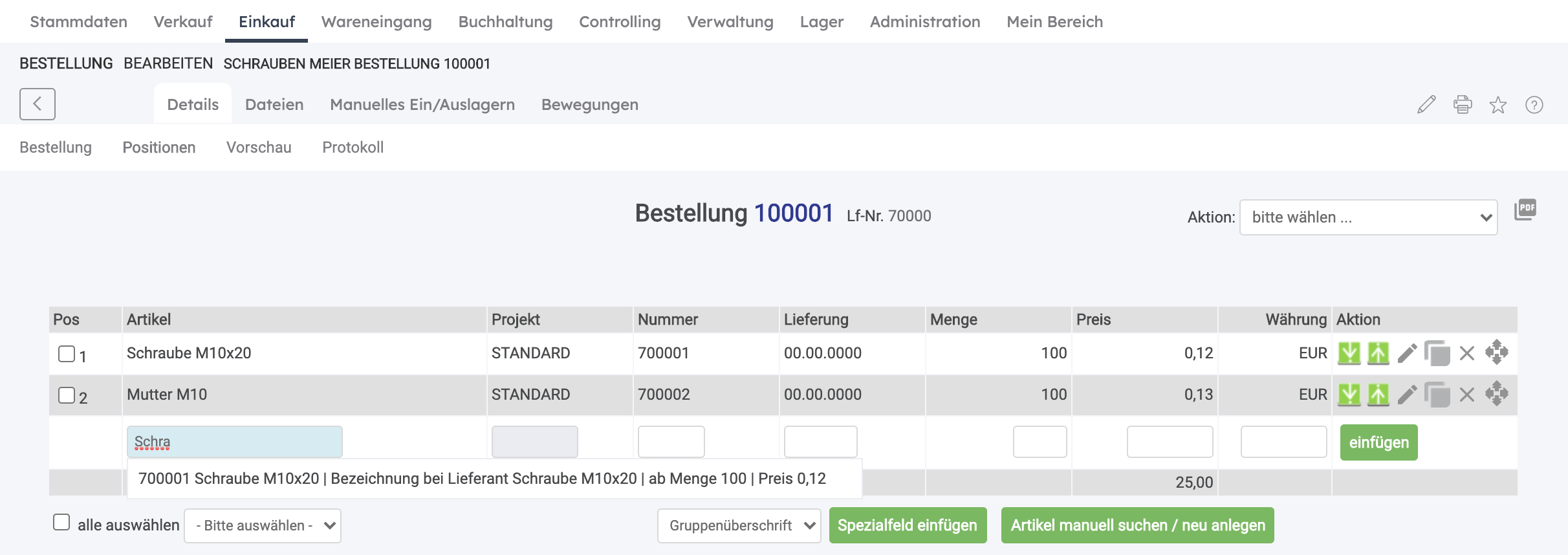The height and width of the screenshot is (555, 1568).
Task: Open the 'Bitte auswählen' bulk dropdown
Action: (x=262, y=525)
